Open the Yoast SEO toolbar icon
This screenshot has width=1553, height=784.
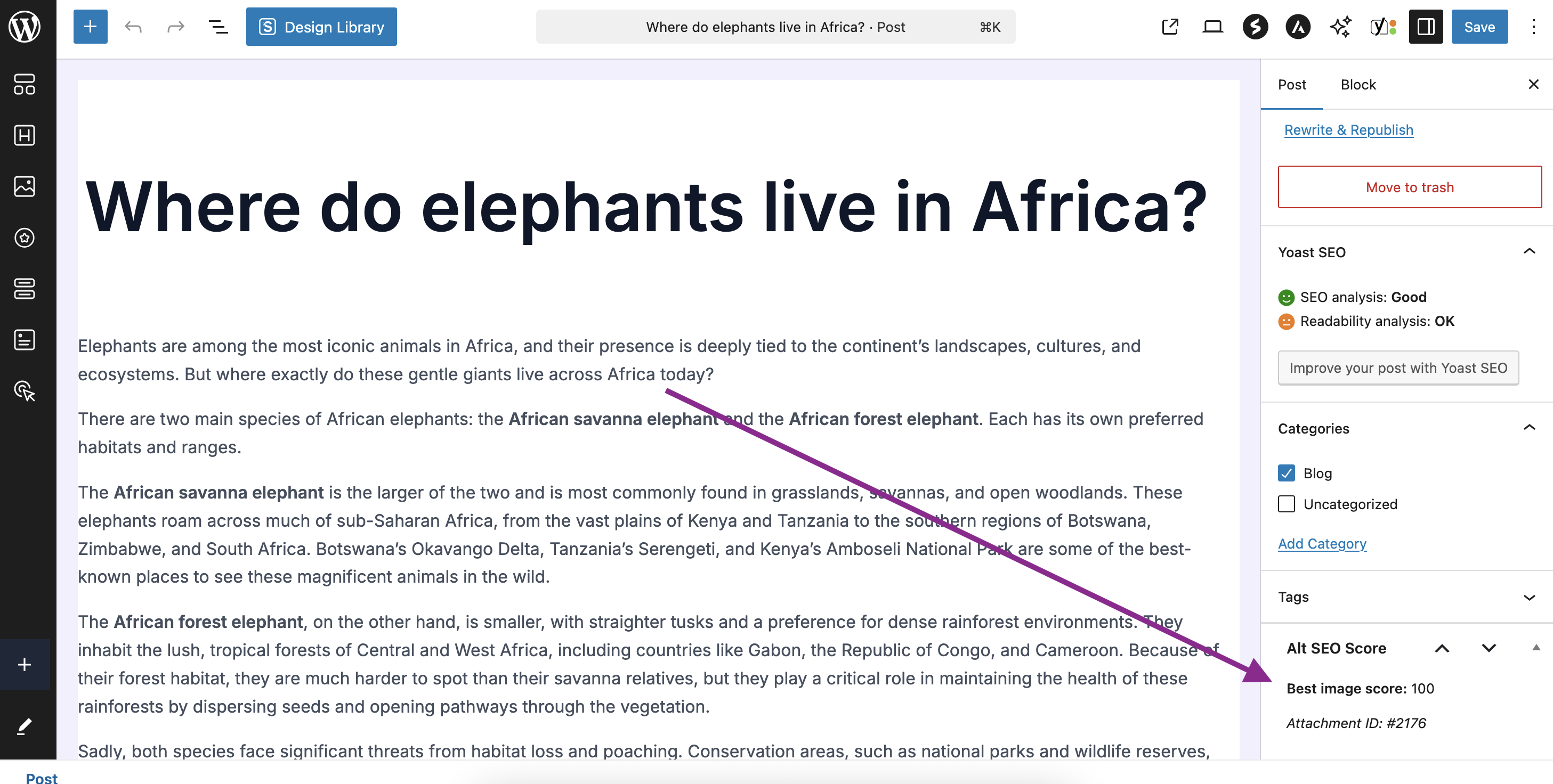[x=1383, y=27]
